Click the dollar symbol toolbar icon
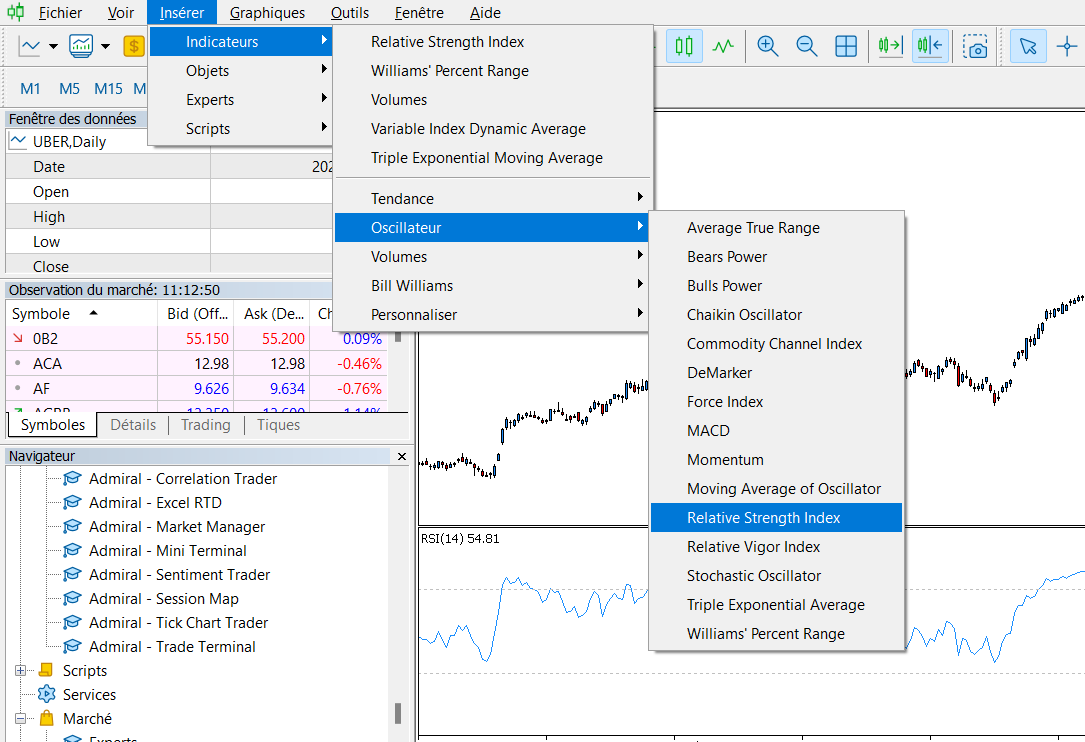Image resolution: width=1085 pixels, height=742 pixels. (x=133, y=45)
